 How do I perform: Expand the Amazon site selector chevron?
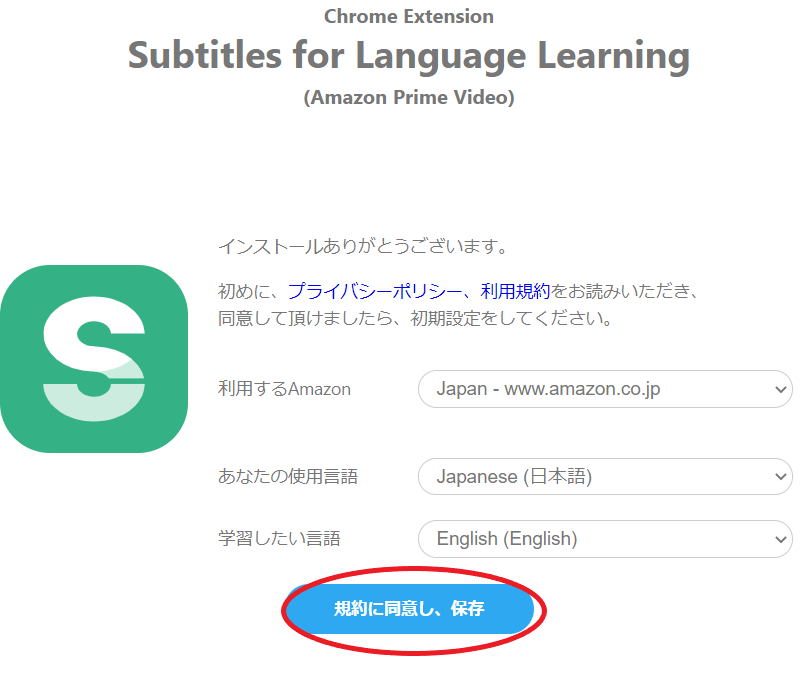pyautogui.click(x=778, y=389)
